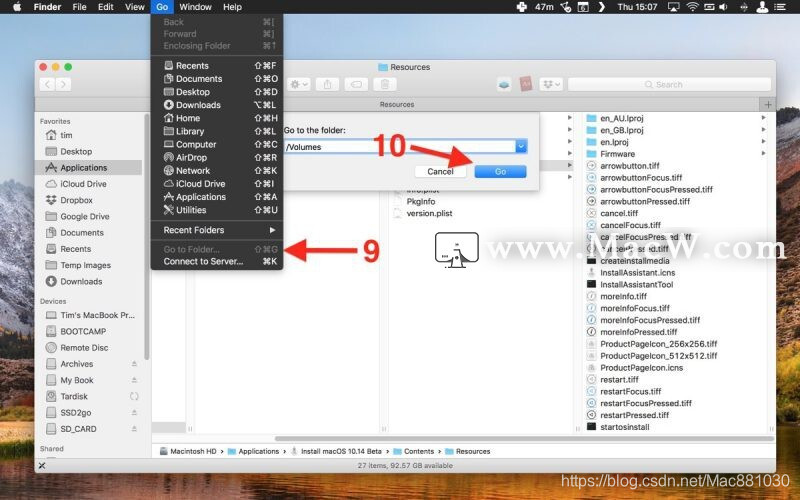
Task: Select Downloads in the Go menu
Action: (x=217, y=105)
